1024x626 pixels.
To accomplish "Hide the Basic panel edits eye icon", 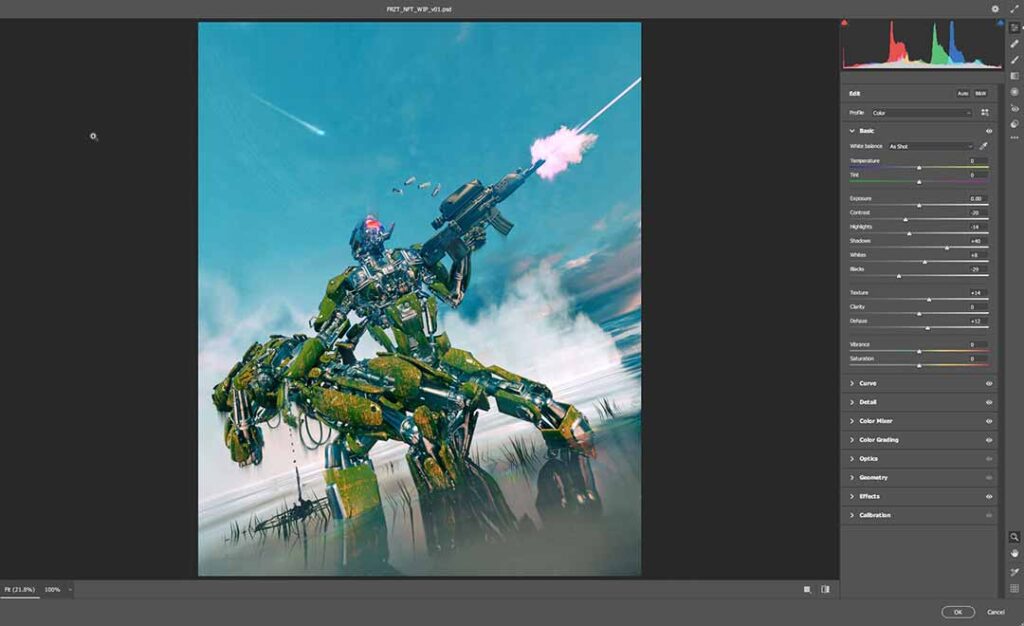I will [x=989, y=131].
